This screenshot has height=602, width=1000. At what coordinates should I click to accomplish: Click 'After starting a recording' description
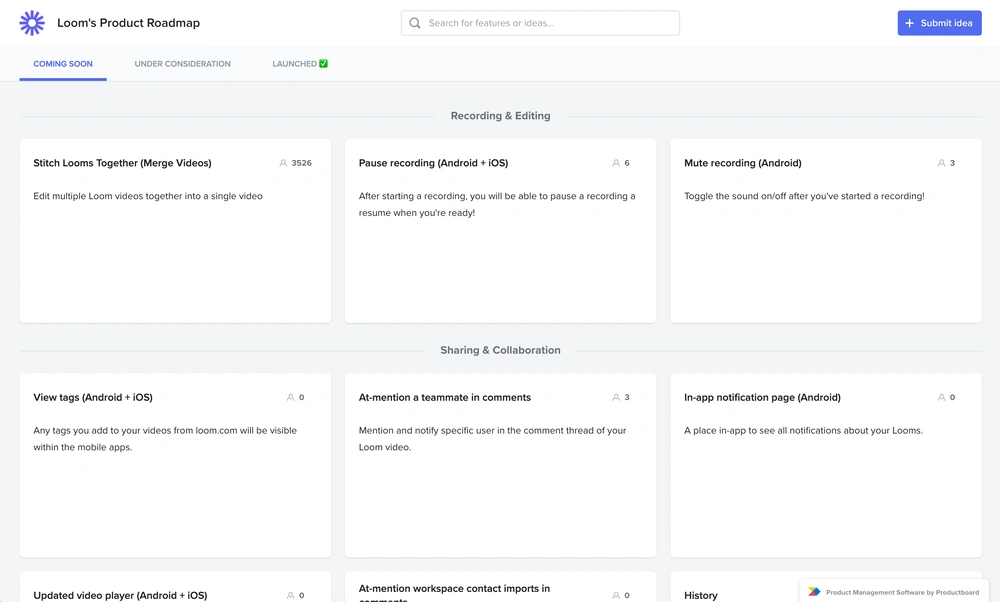click(497, 204)
